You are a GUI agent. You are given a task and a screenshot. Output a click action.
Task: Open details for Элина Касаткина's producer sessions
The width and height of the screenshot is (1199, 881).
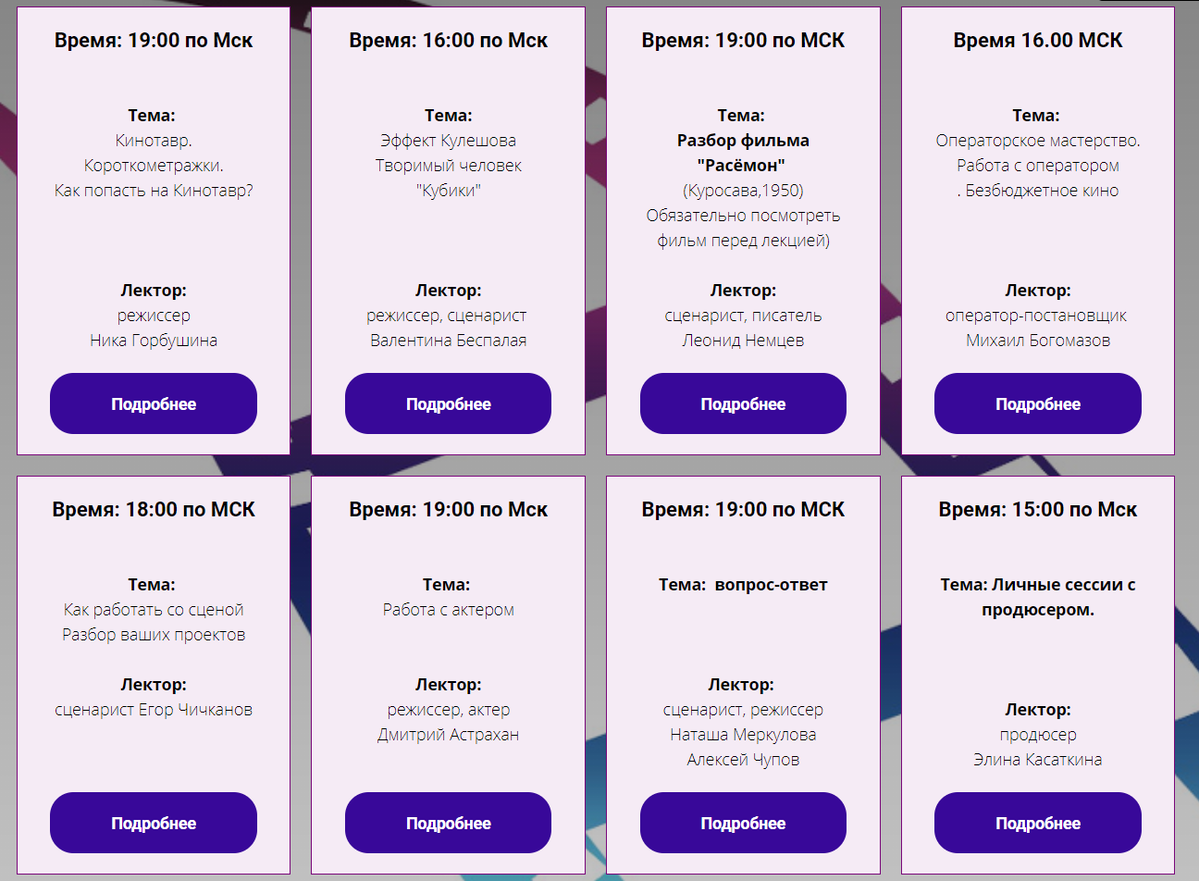coord(1037,823)
